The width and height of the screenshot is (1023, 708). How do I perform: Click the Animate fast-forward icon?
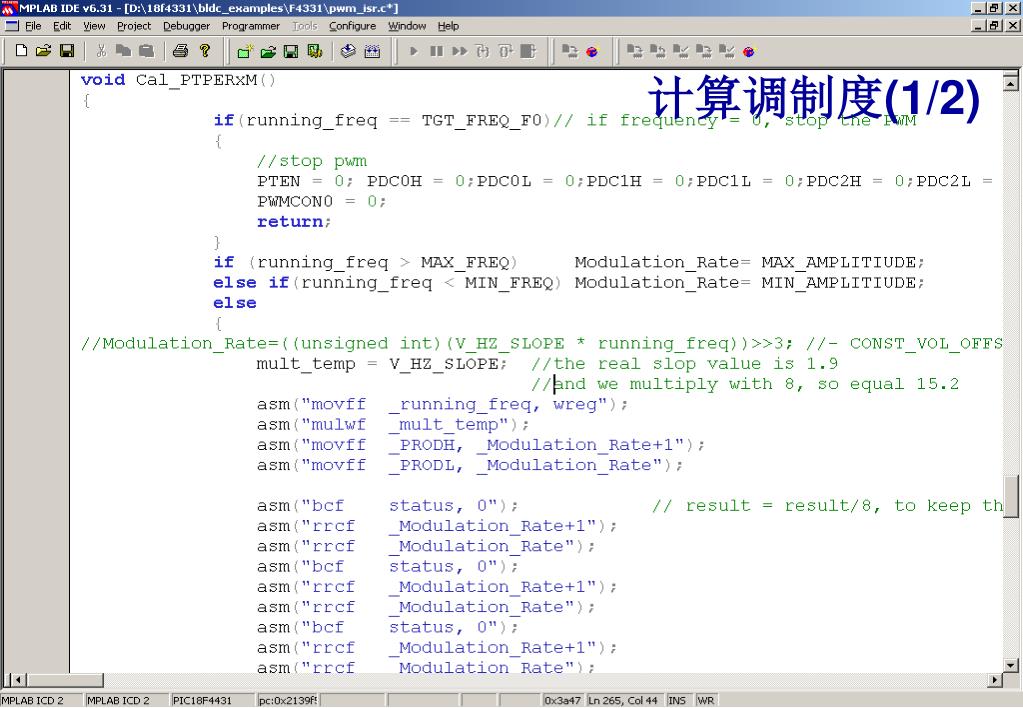coord(460,52)
